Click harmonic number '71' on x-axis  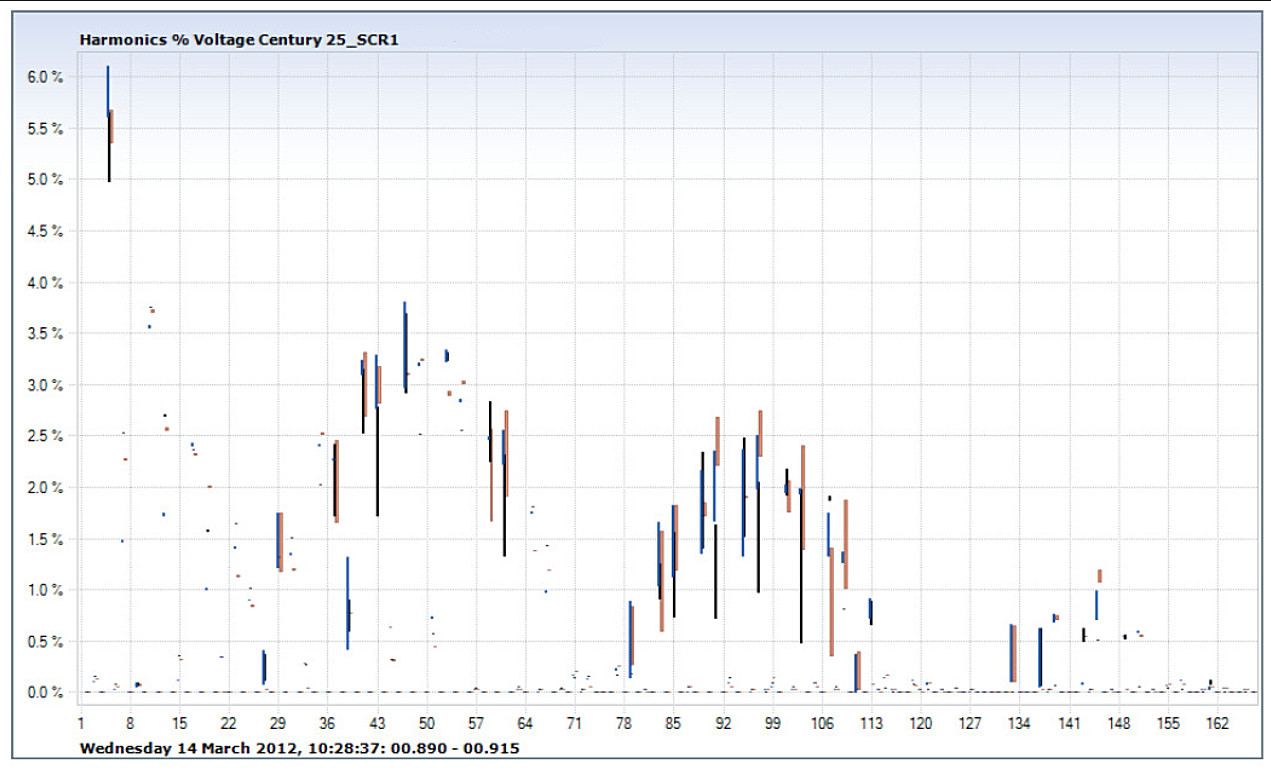(575, 722)
